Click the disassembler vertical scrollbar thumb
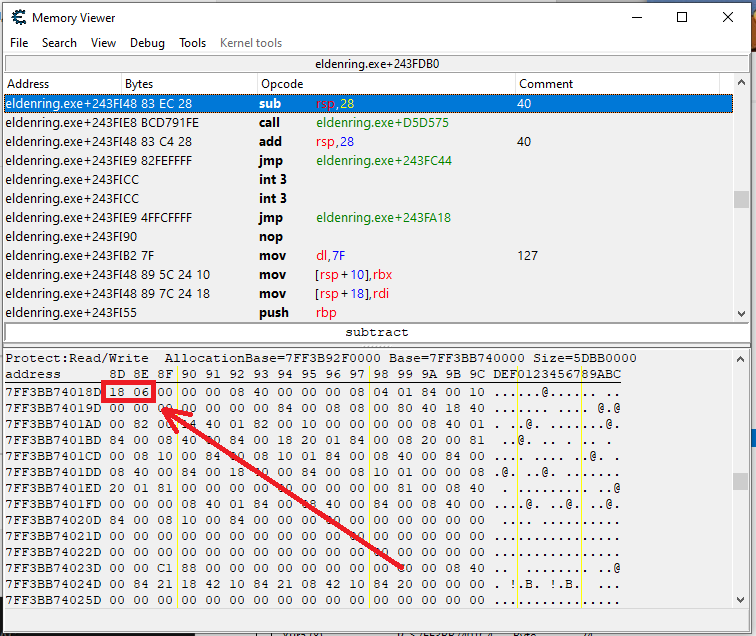 point(741,199)
